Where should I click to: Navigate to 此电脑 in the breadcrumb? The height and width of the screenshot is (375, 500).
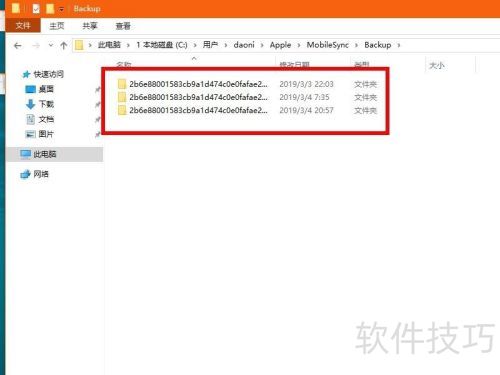(109, 45)
